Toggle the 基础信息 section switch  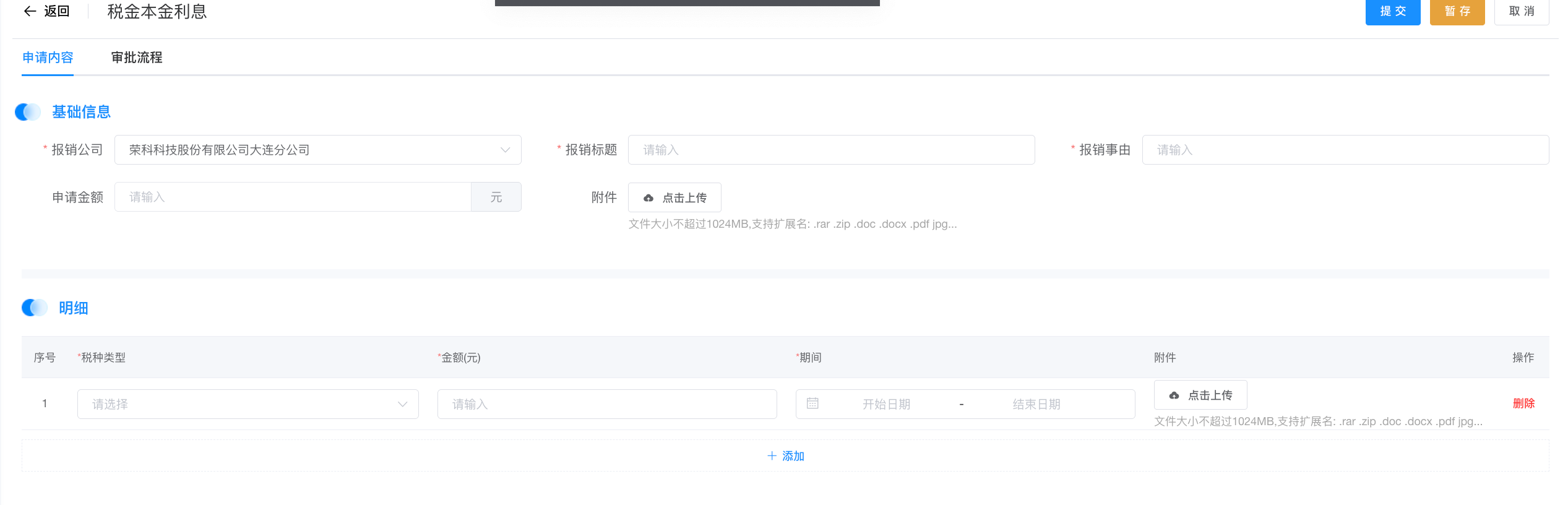click(x=28, y=112)
